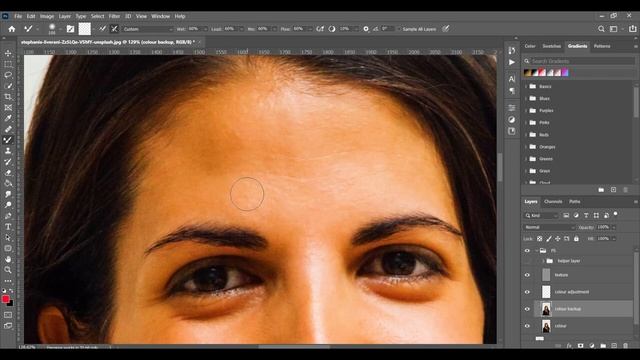Image resolution: width=640 pixels, height=360 pixels.
Task: Expand the Blues gradient folder
Action: pyautogui.click(x=526, y=98)
